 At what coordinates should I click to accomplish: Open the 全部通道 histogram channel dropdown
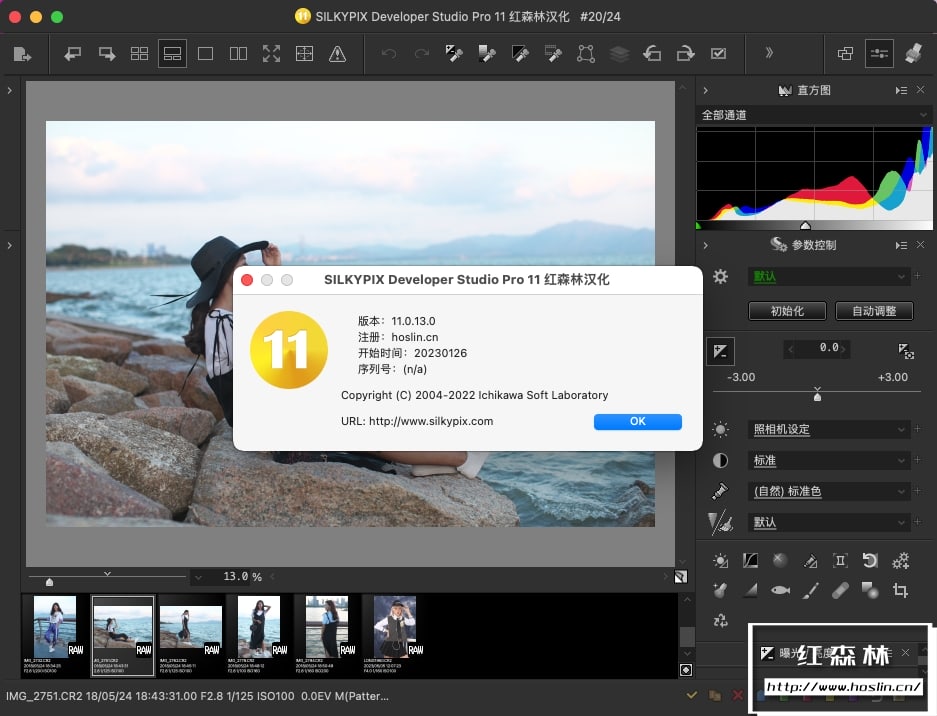[x=814, y=115]
